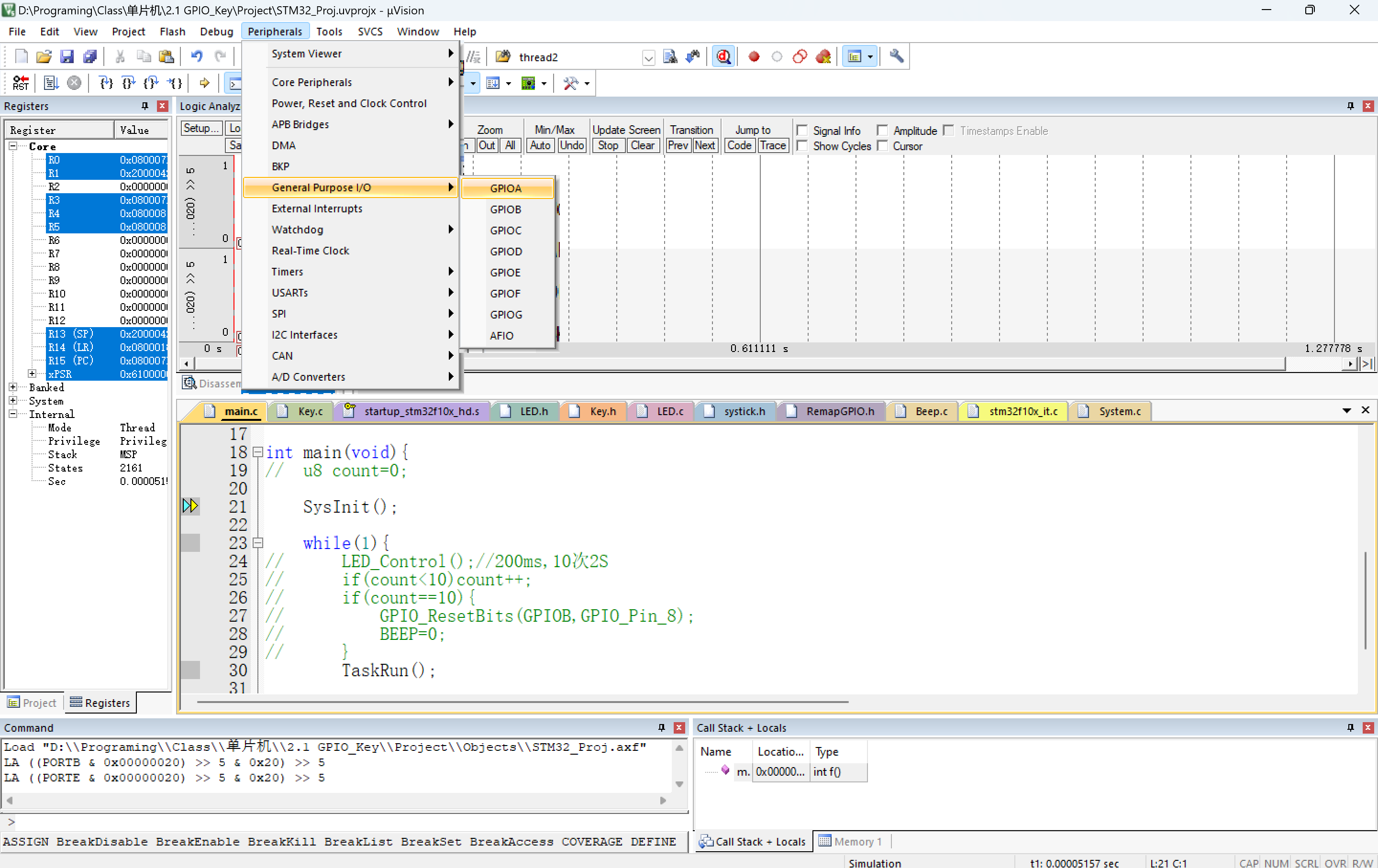1378x868 pixels.
Task: Collapse the Core register group
Action: 12,146
